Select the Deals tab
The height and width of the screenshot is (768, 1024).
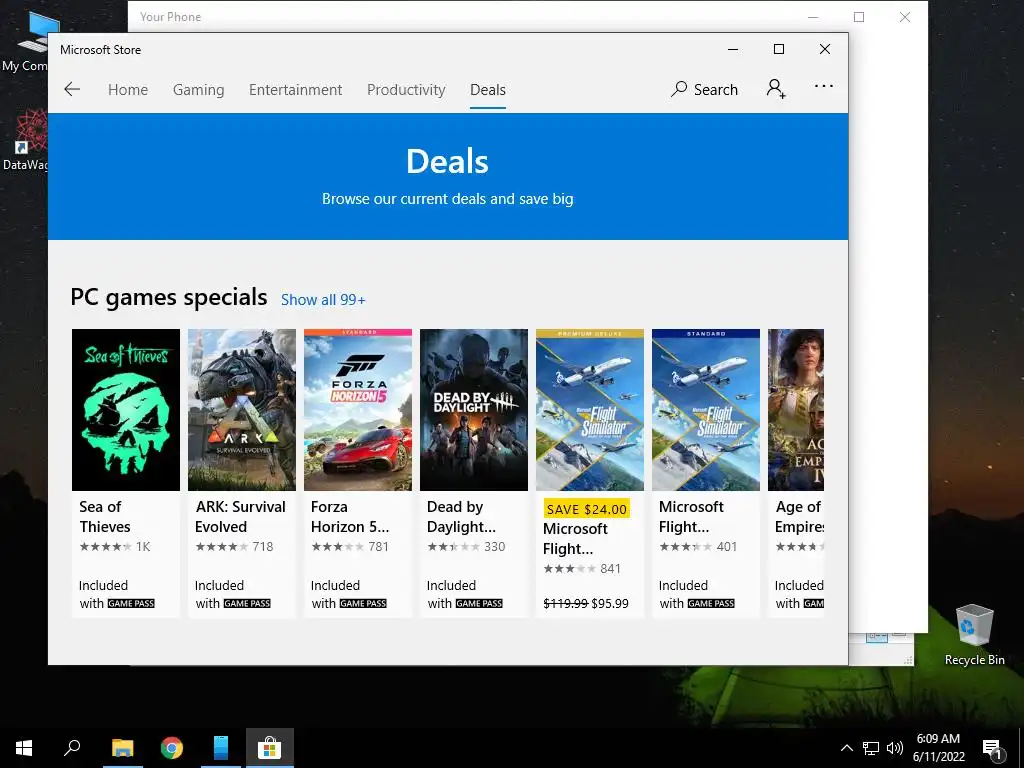click(x=488, y=89)
